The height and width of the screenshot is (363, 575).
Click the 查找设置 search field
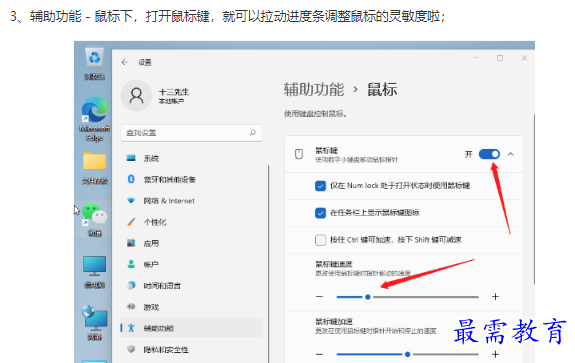[191, 133]
